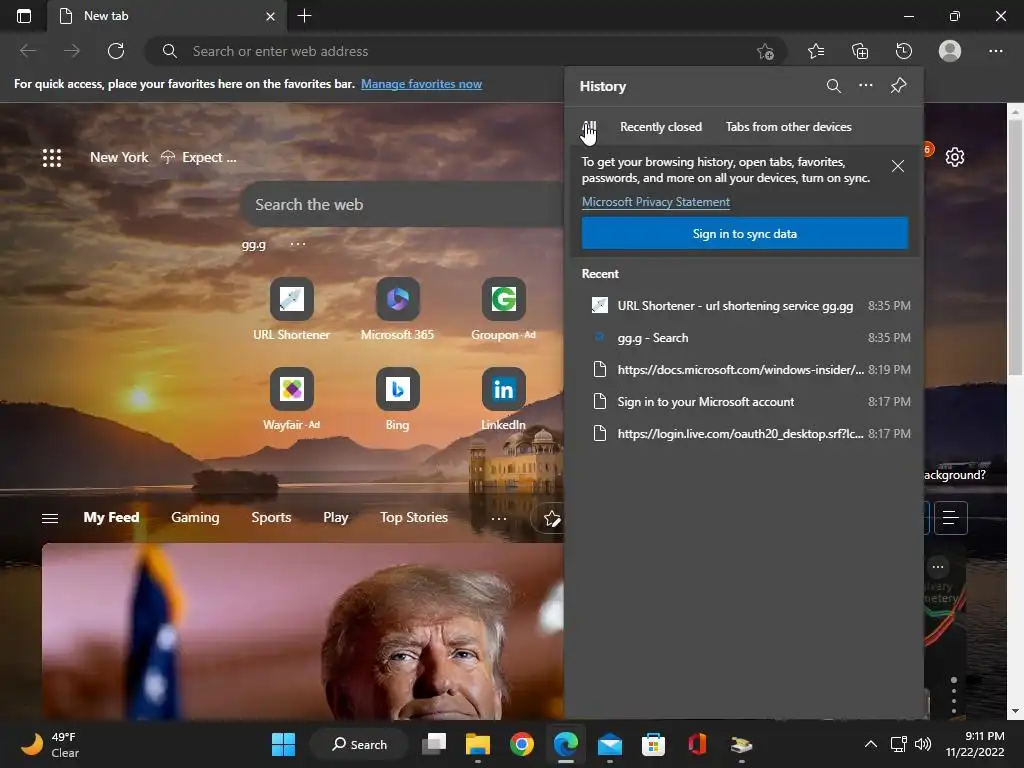Screen dimensions: 1024x768
Task: Select the My Feed tab
Action: click(111, 517)
